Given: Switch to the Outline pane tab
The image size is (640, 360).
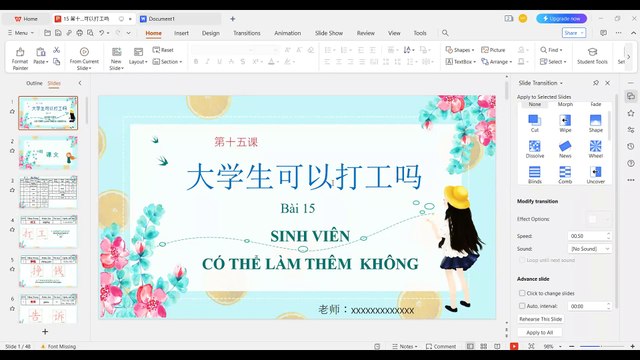Looking at the screenshot, I should [34, 83].
